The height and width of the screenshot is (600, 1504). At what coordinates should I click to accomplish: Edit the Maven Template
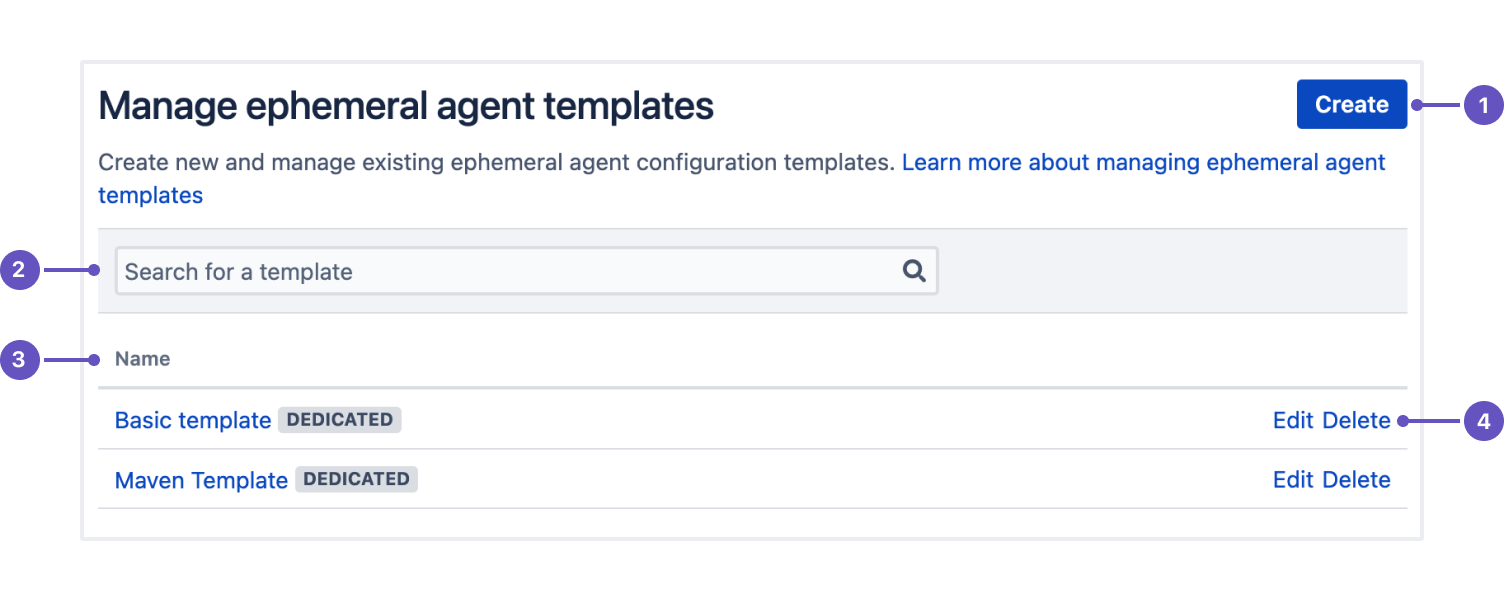(1292, 480)
